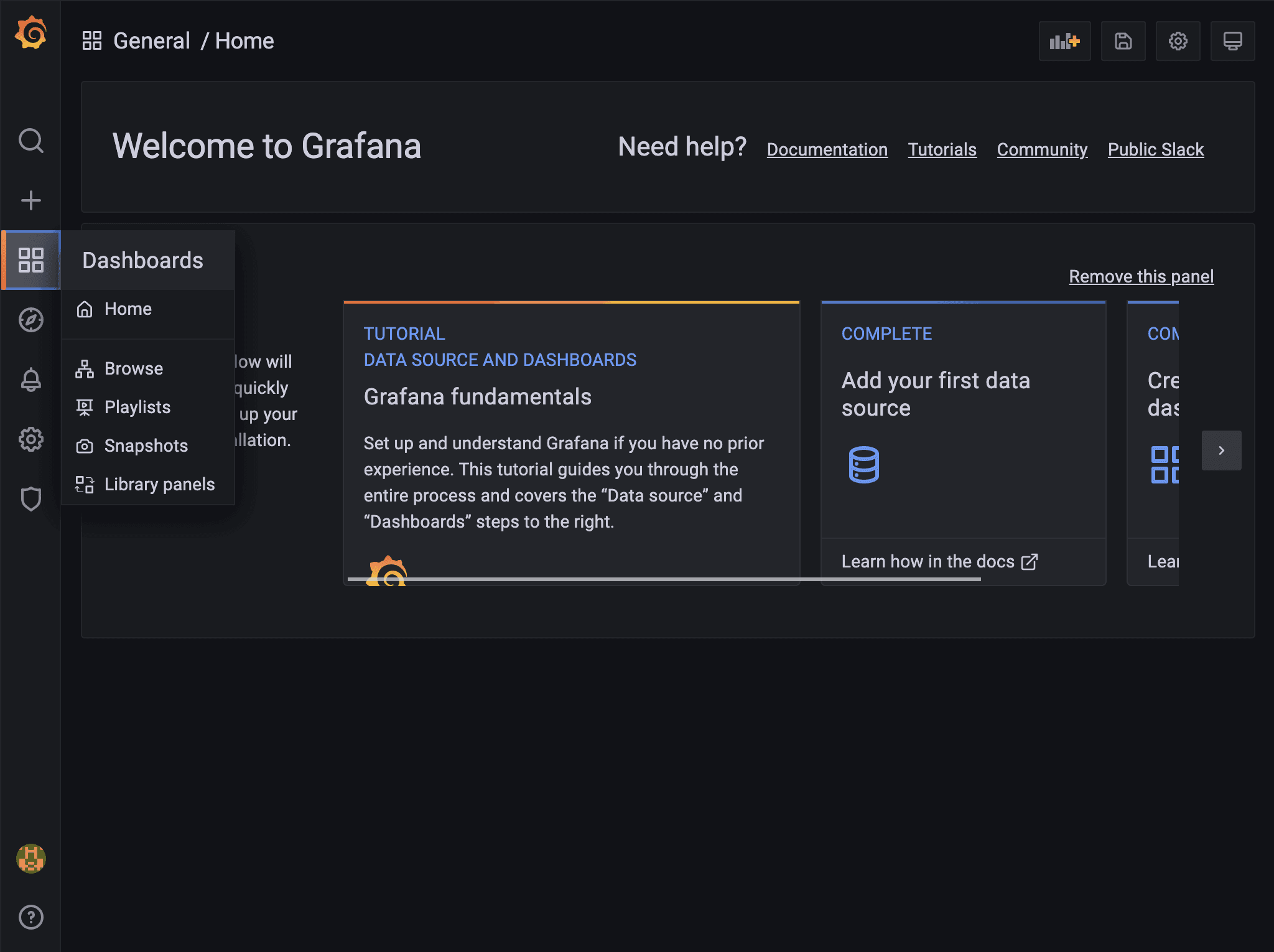This screenshot has width=1274, height=952.
Task: Click General in the breadcrumb
Action: click(152, 41)
